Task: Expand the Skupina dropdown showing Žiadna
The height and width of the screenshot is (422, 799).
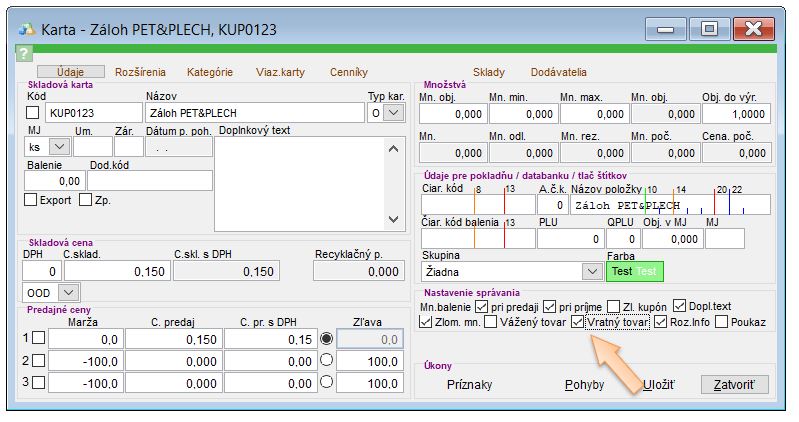Action: tap(591, 271)
